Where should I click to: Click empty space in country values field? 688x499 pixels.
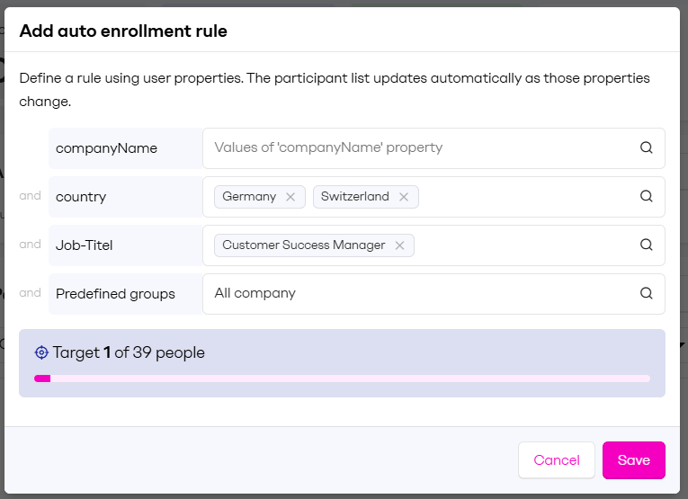[525, 197]
